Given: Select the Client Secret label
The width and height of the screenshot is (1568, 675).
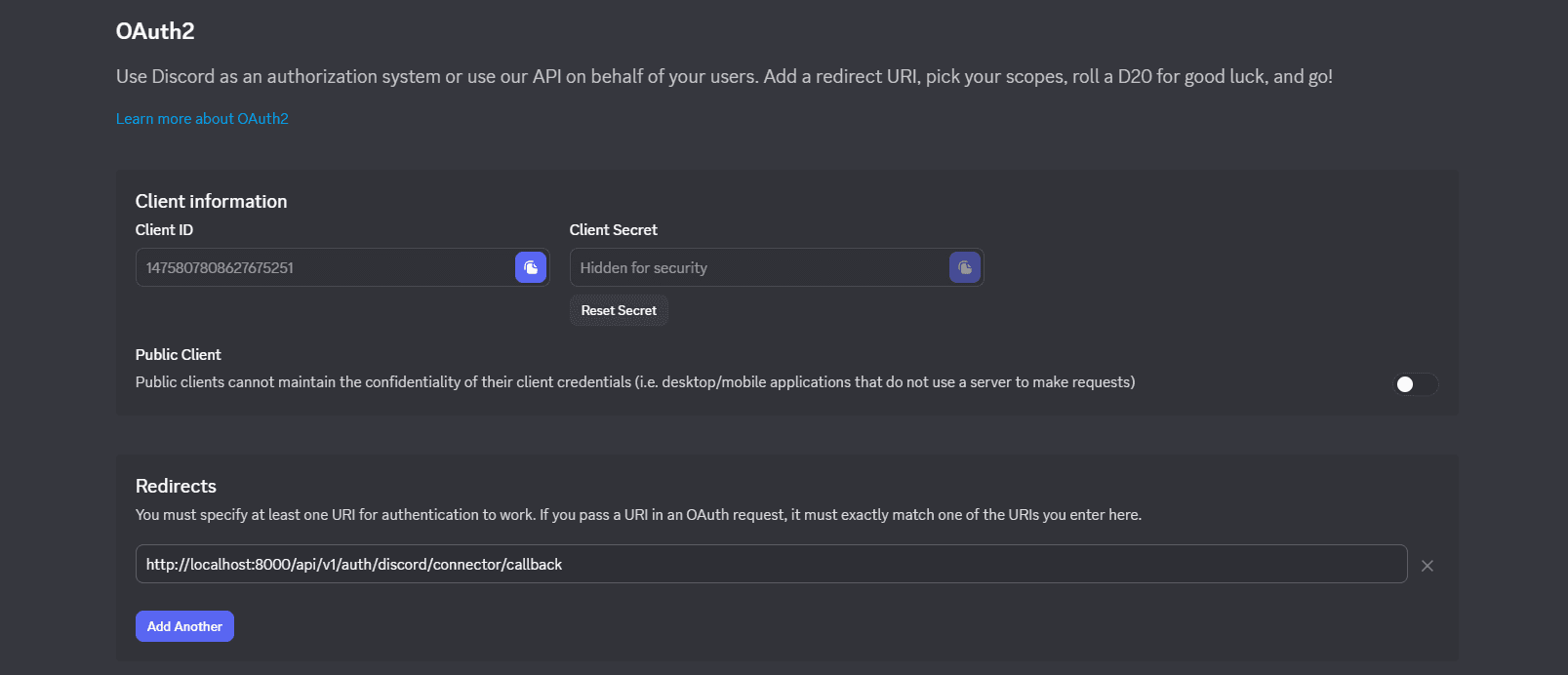Looking at the screenshot, I should [x=614, y=230].
